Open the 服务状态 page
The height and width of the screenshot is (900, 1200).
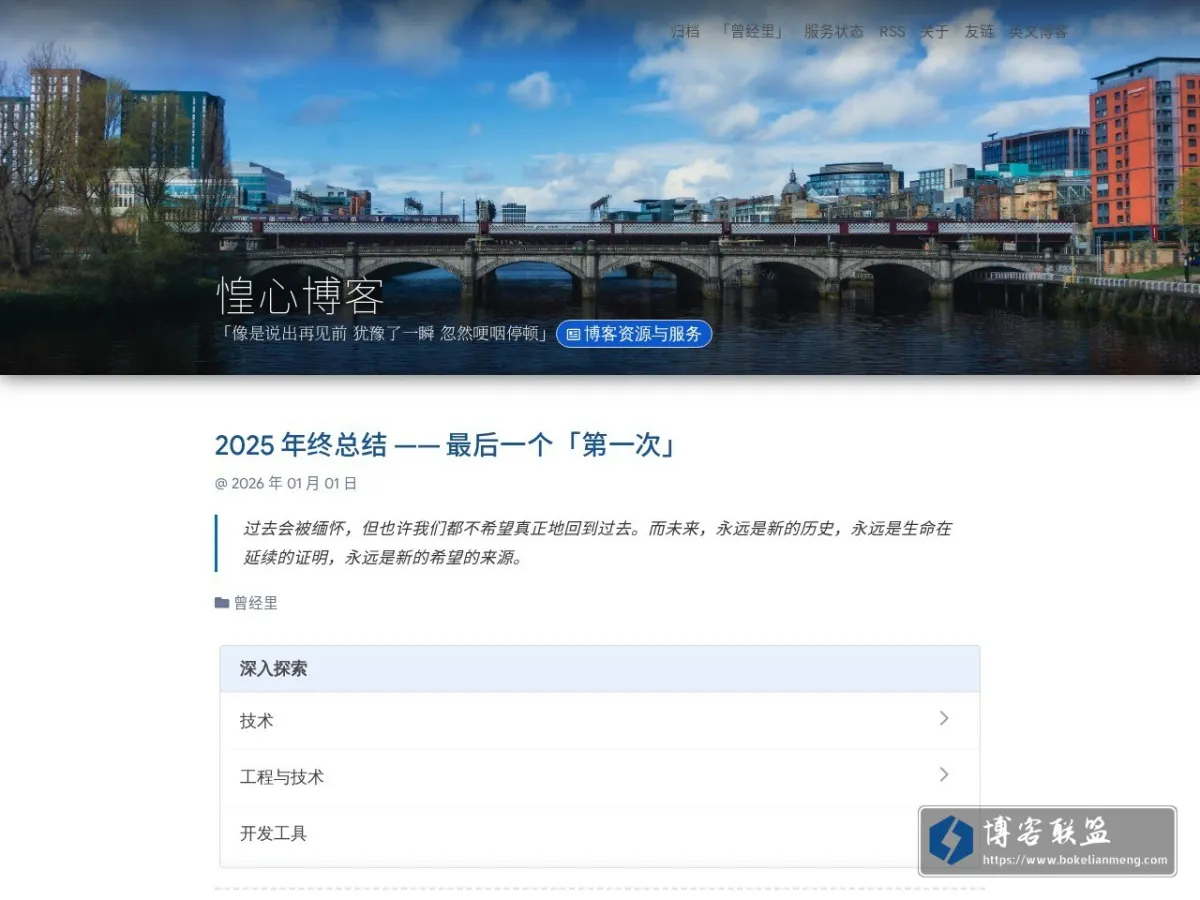(834, 31)
